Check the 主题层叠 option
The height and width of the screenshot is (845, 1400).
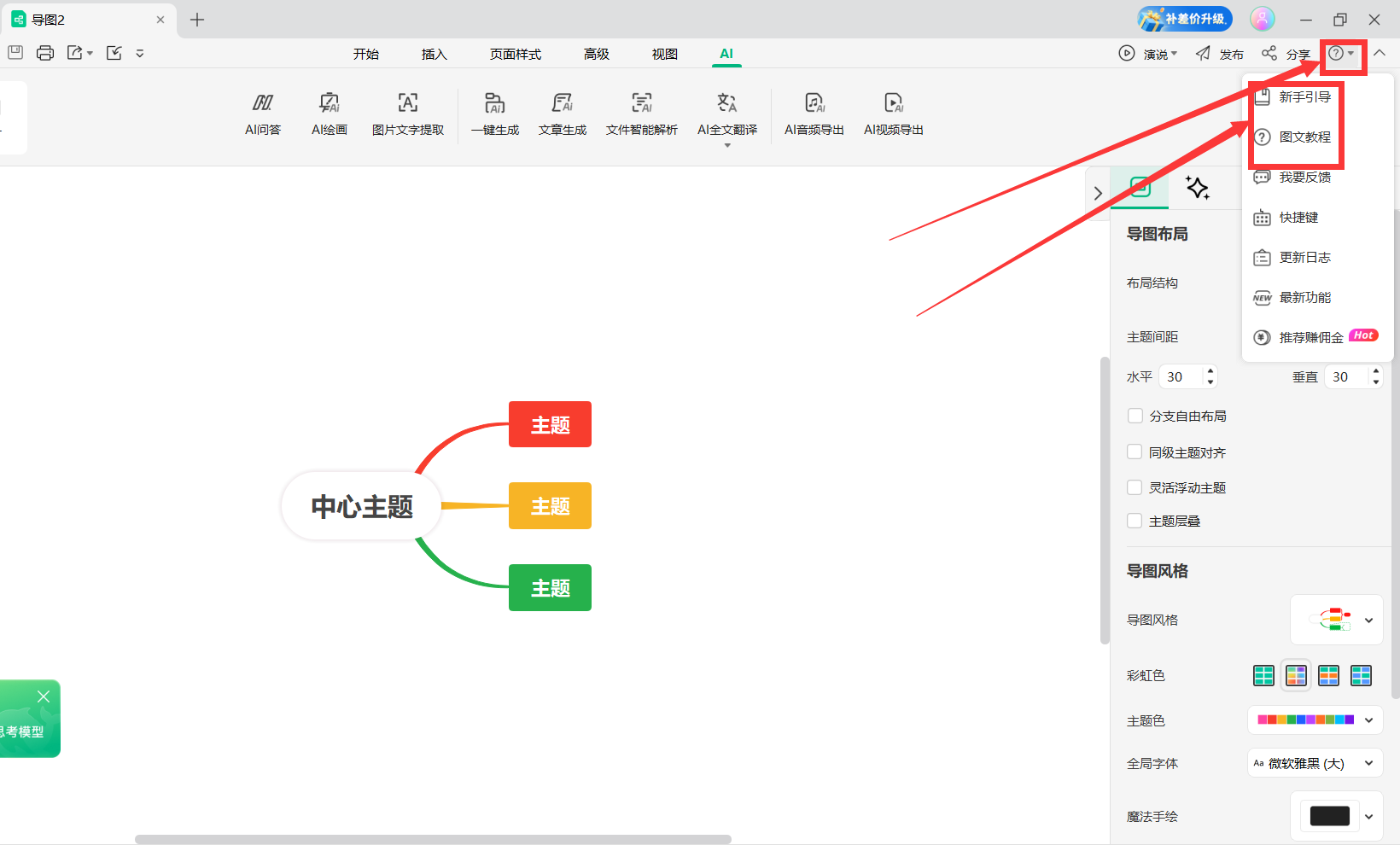tap(1135, 521)
